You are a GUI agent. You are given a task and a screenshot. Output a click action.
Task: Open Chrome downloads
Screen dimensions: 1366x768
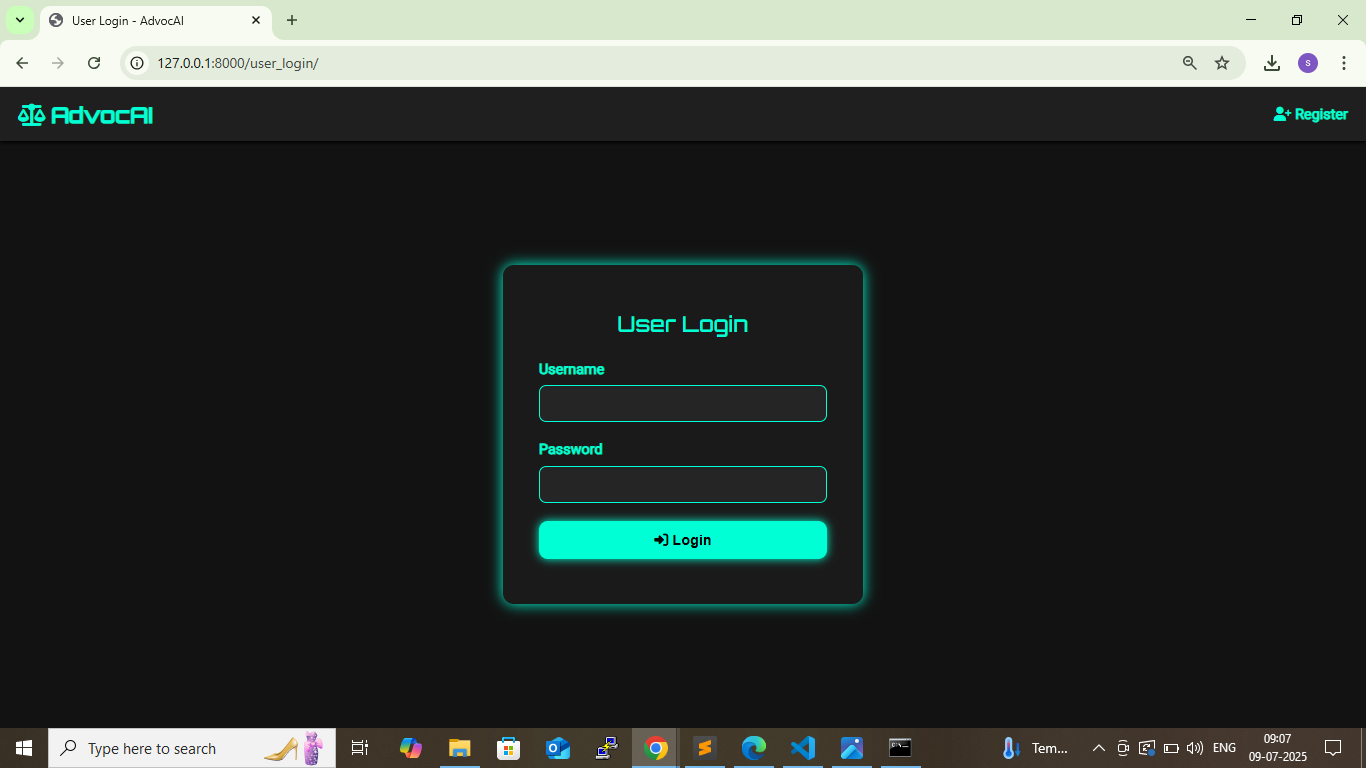pyautogui.click(x=1272, y=63)
